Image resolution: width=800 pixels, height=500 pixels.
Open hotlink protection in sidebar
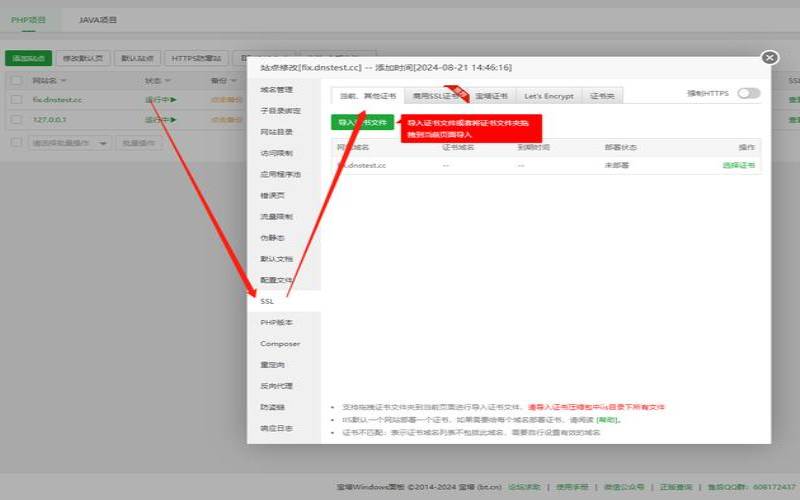(272, 407)
